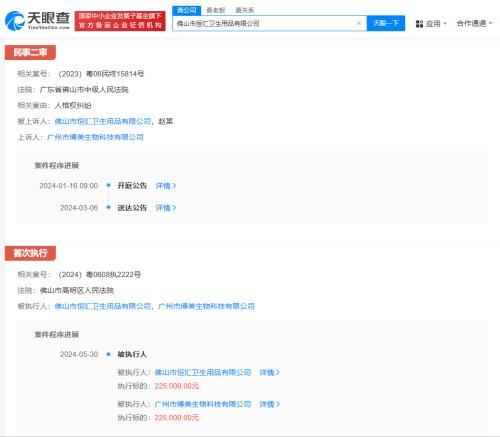Open 详情 for 开庭公告
The image size is (500, 437).
tap(166, 186)
